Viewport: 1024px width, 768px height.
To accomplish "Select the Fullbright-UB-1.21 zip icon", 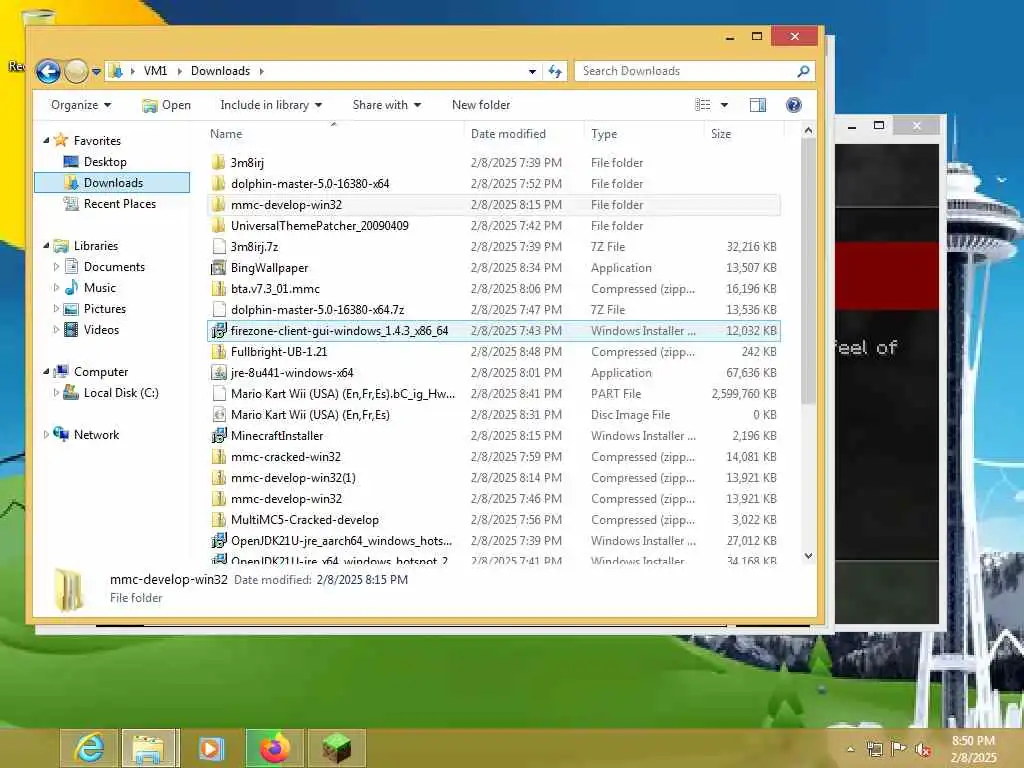I will point(219,351).
